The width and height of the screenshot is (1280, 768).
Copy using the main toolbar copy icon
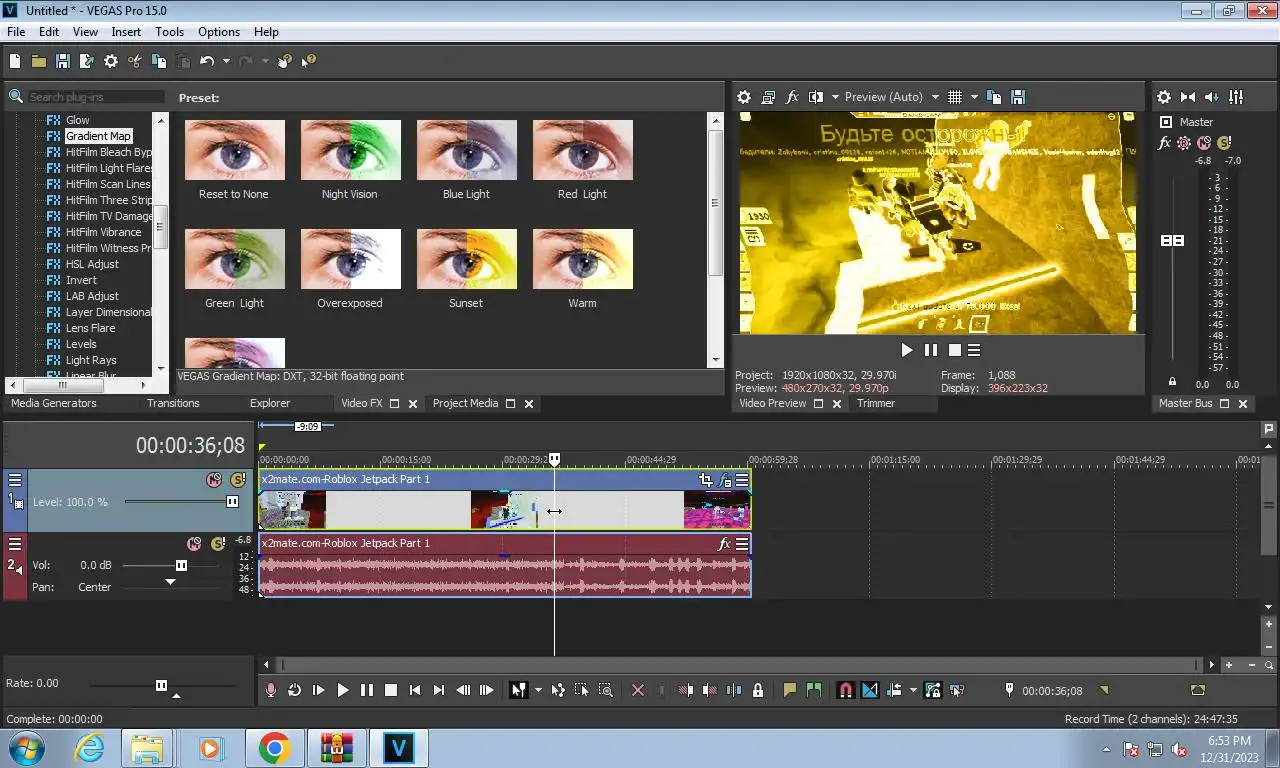[x=158, y=61]
